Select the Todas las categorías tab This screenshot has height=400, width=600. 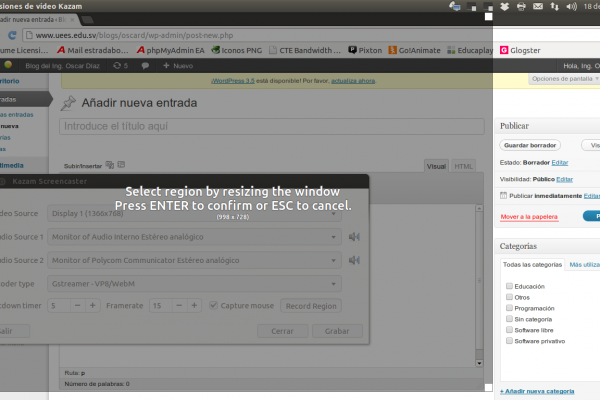coord(532,264)
